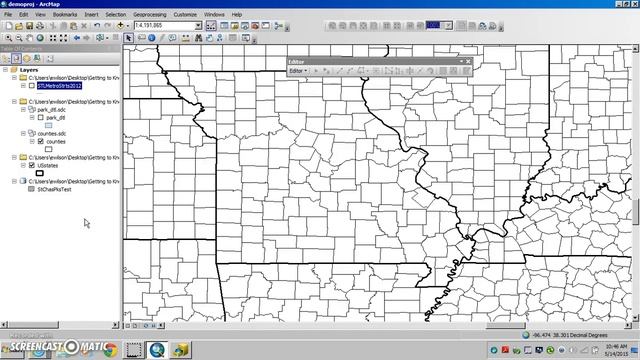Close the floating Editor toolbar
Image resolution: width=640 pixels, height=360 pixels.
coord(468,62)
